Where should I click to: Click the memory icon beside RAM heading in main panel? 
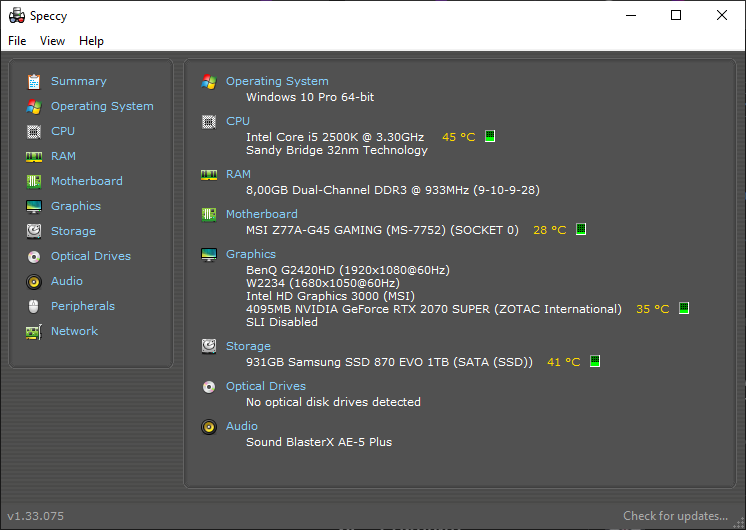(x=209, y=175)
